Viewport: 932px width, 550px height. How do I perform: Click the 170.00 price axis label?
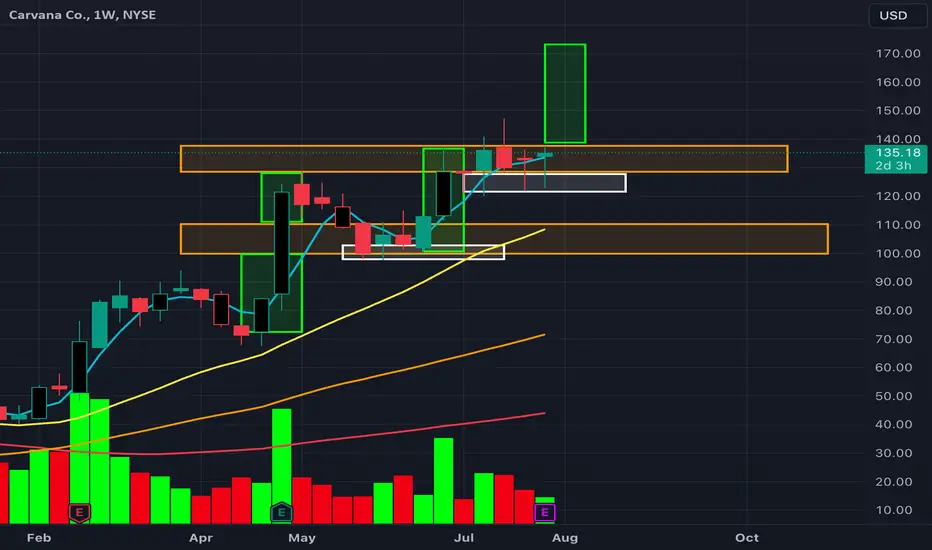(x=898, y=54)
